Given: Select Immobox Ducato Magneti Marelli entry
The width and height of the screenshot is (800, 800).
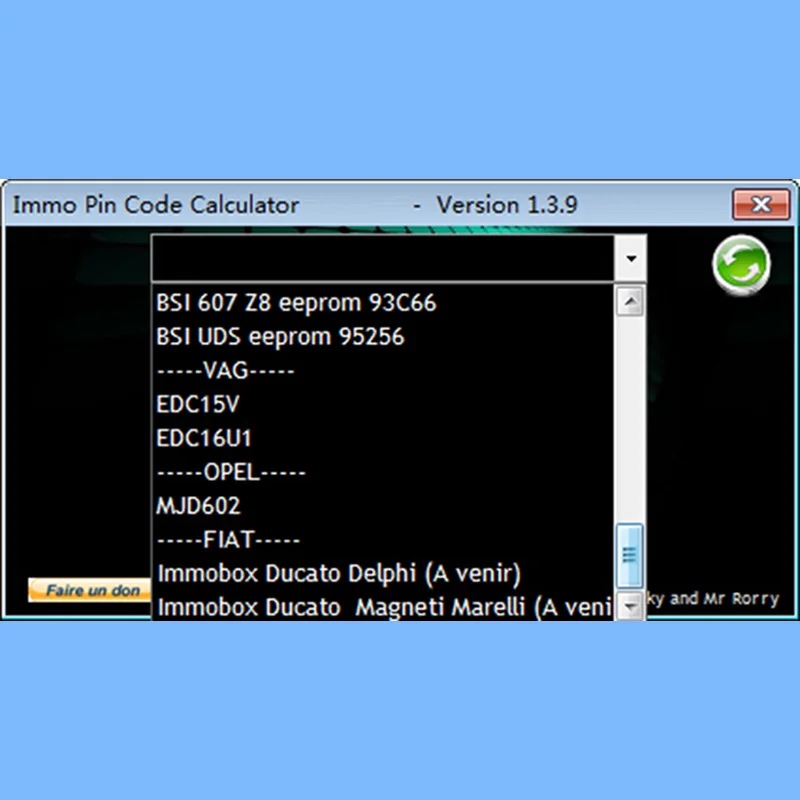Looking at the screenshot, I should pos(383,606).
